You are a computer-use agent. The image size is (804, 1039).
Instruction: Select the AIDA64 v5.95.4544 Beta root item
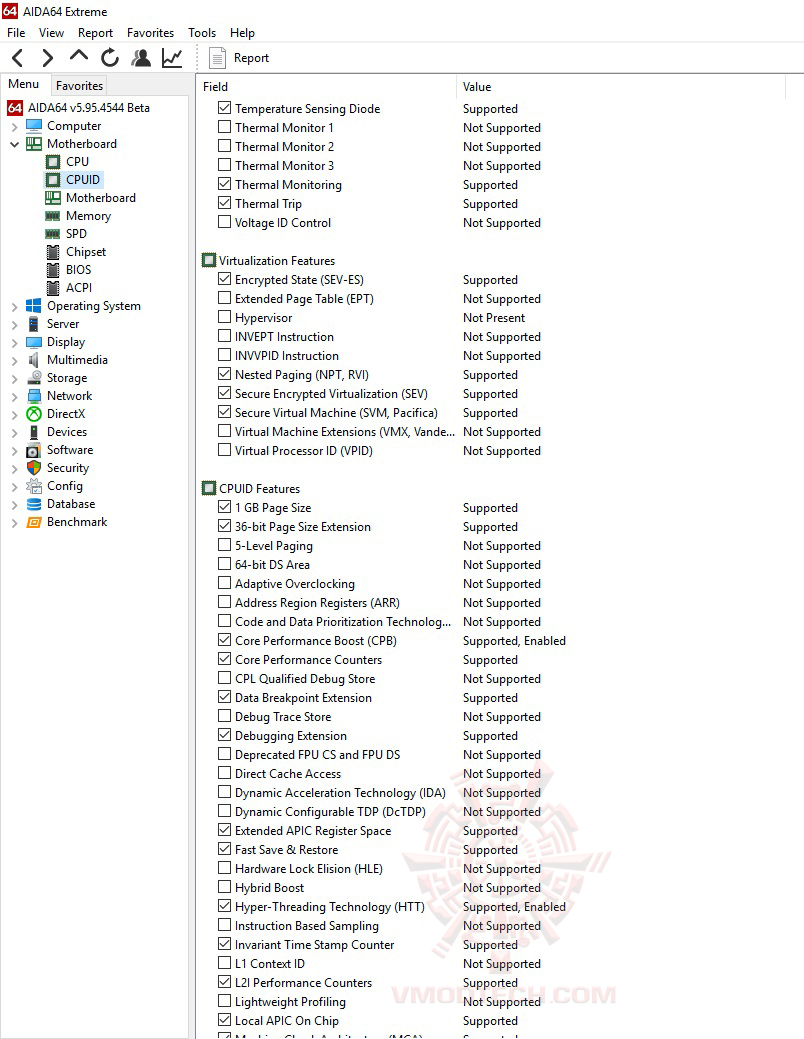click(x=88, y=108)
